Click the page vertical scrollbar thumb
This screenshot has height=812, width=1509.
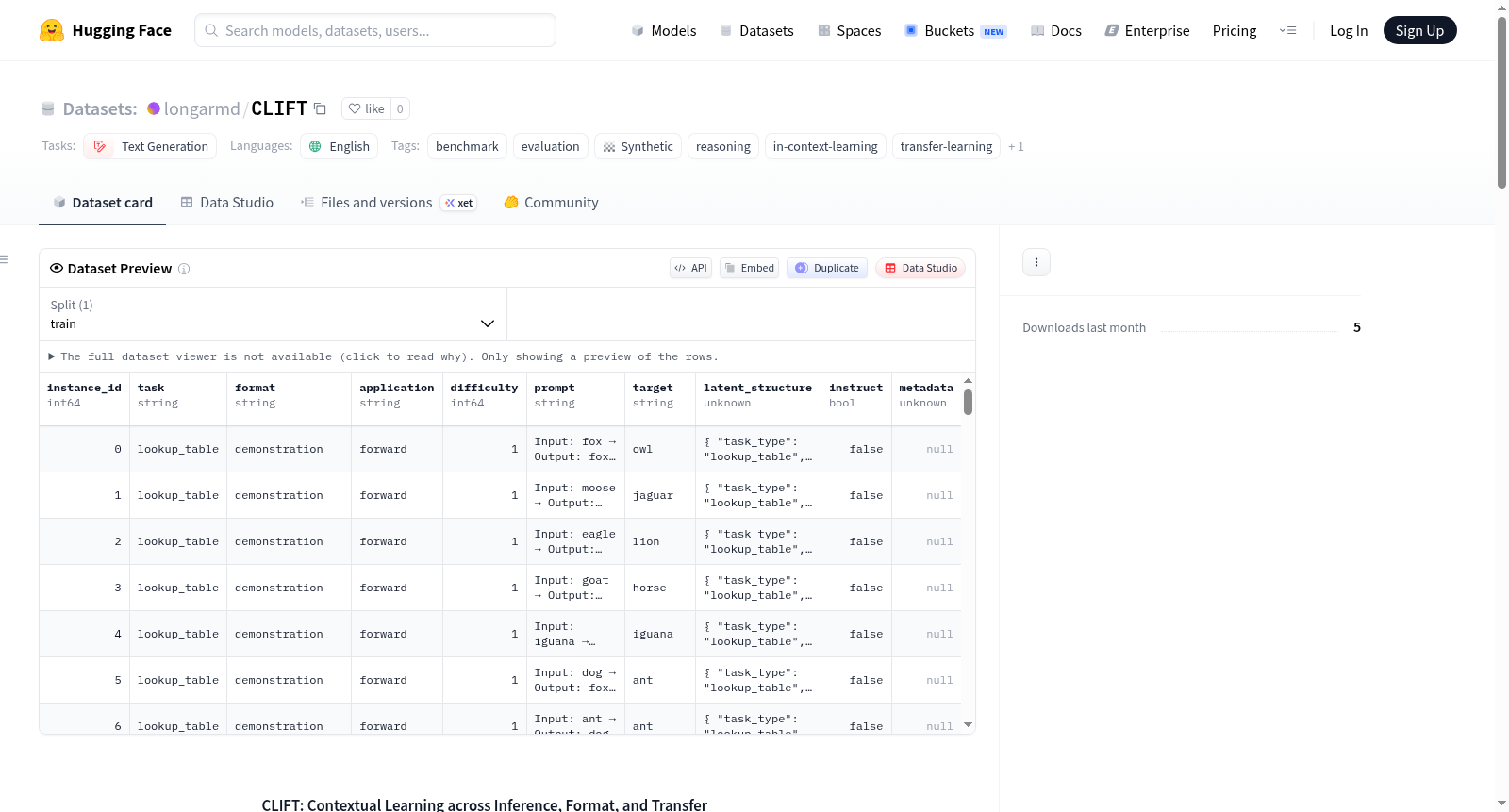pos(1501,103)
